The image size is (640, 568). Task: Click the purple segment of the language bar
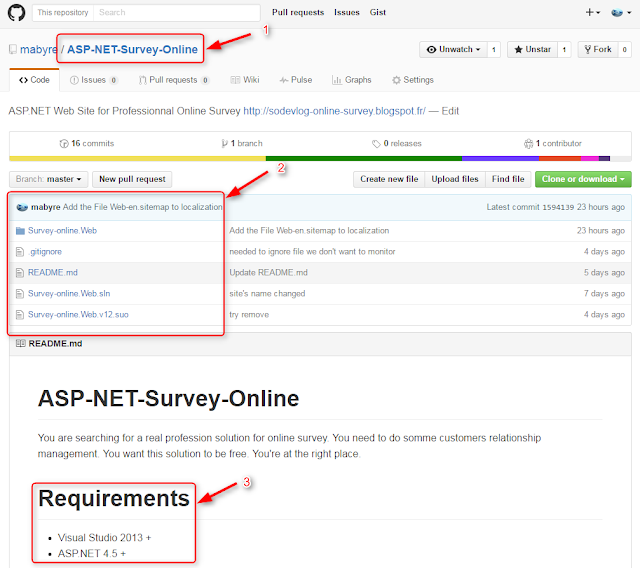pyautogui.click(x=501, y=159)
